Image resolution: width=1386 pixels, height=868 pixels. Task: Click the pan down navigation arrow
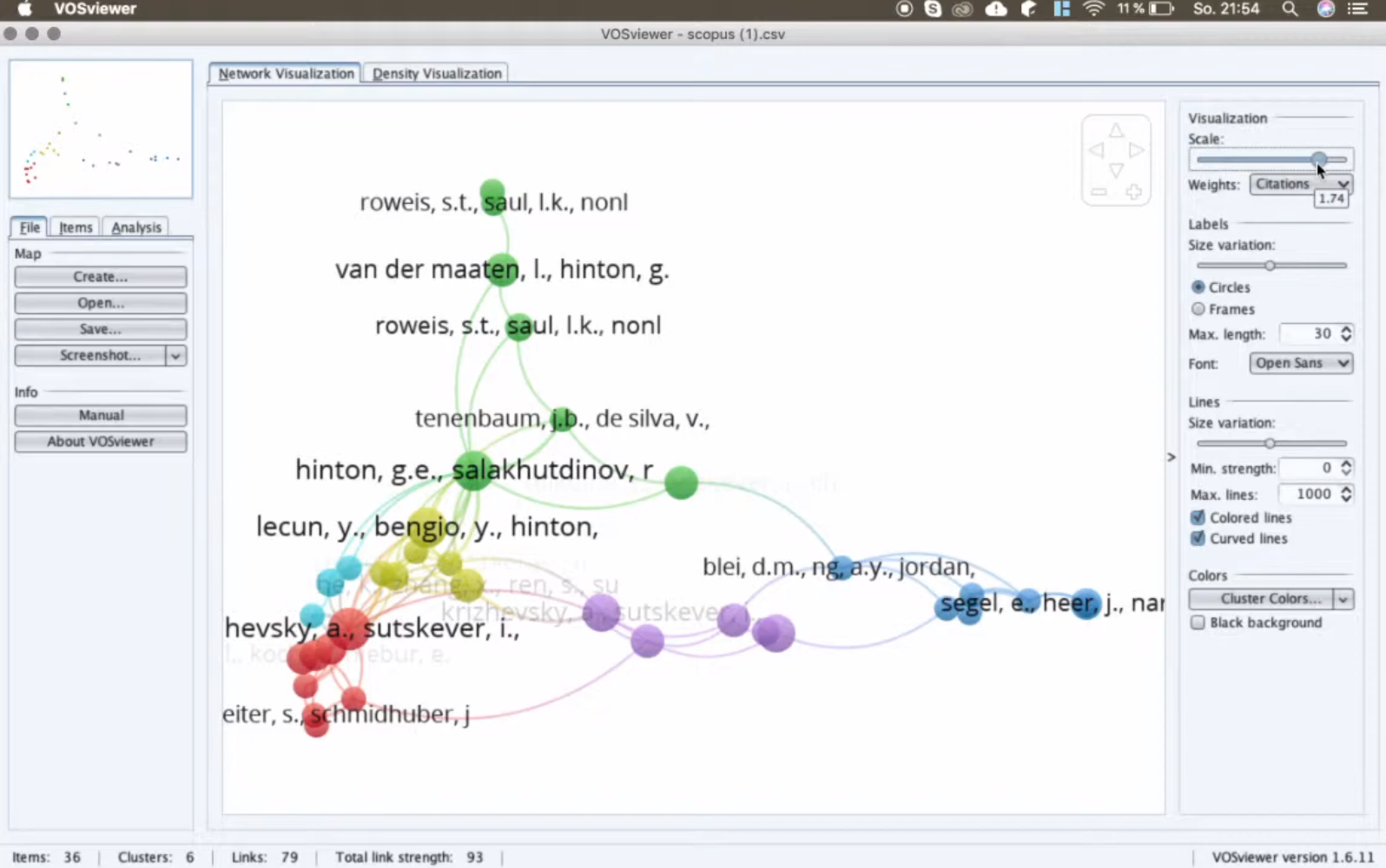(1116, 171)
